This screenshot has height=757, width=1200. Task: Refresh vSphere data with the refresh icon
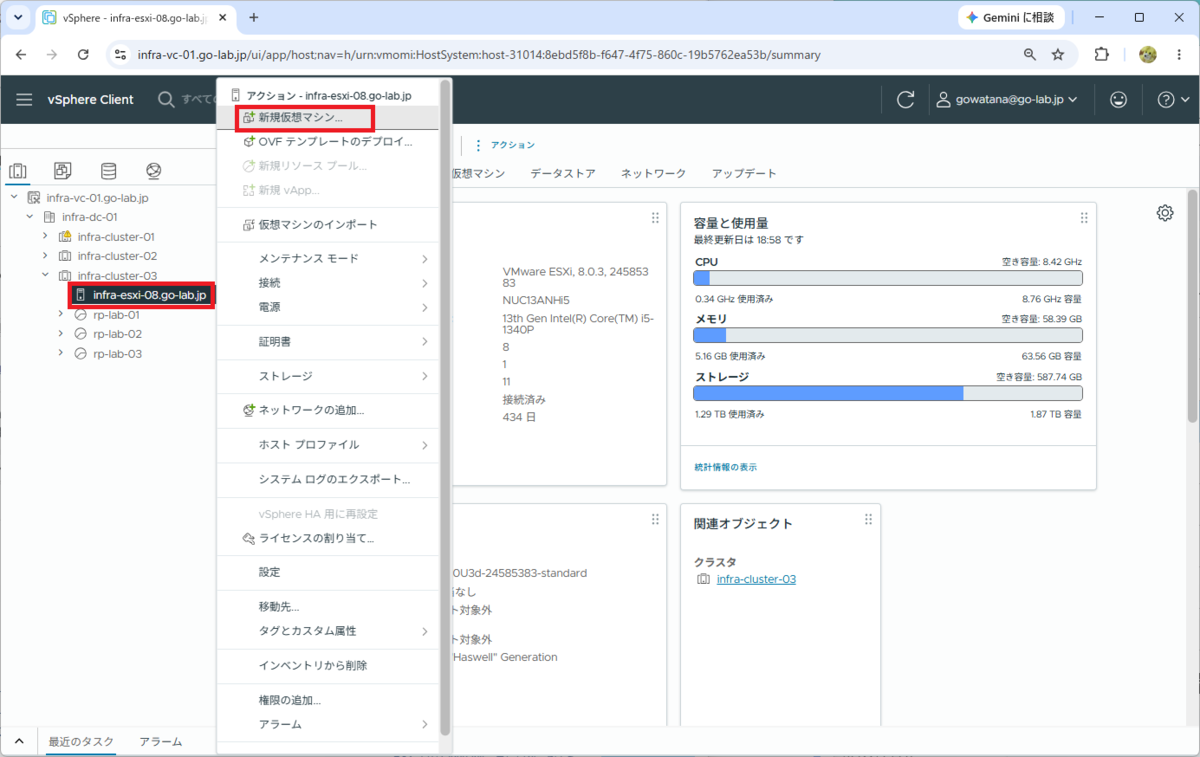(906, 99)
